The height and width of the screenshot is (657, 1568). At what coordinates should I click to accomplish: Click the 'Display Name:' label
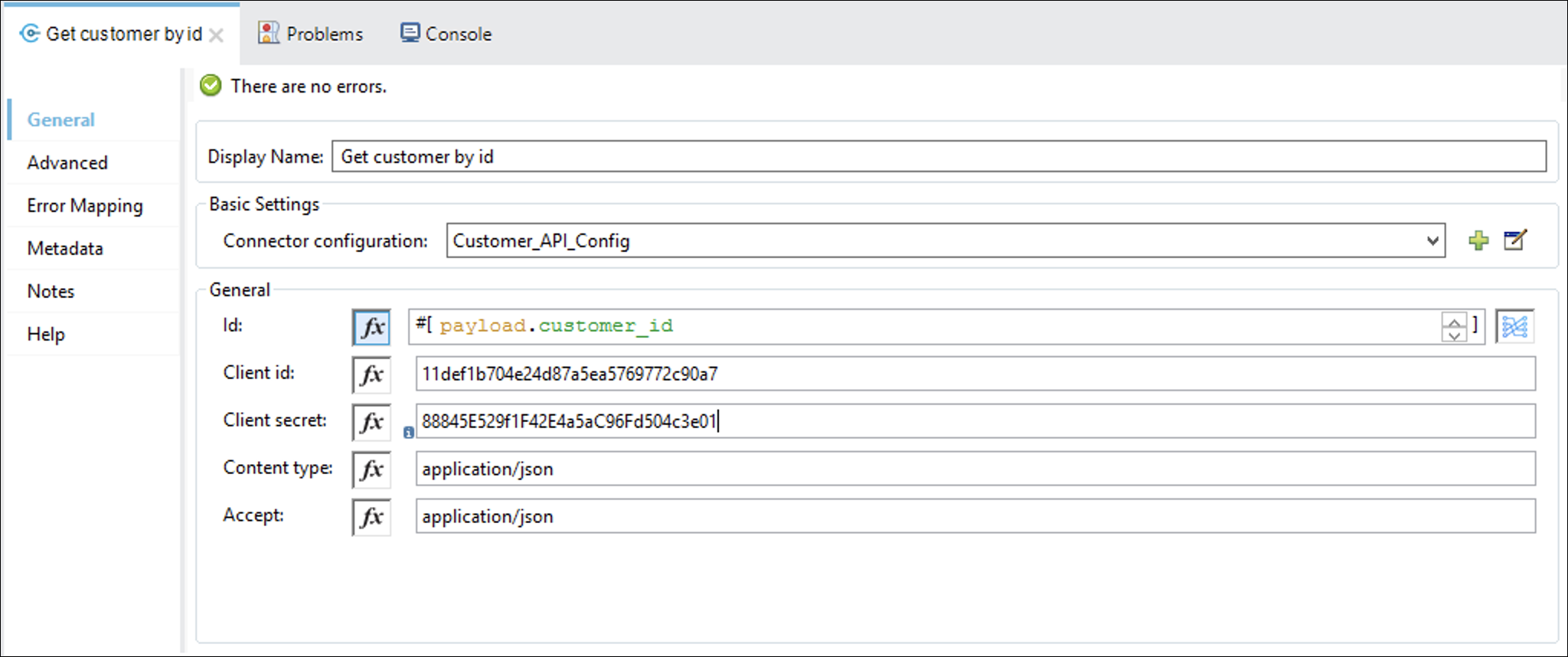tap(266, 157)
